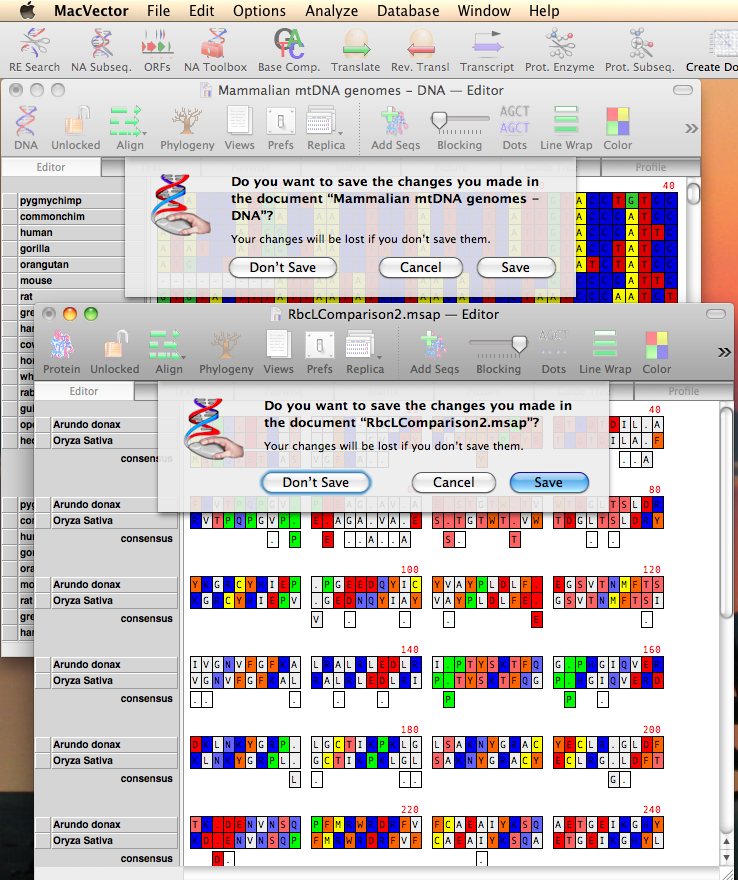The height and width of the screenshot is (880, 738).
Task: Open the Base Comp. tool
Action: (x=289, y=44)
